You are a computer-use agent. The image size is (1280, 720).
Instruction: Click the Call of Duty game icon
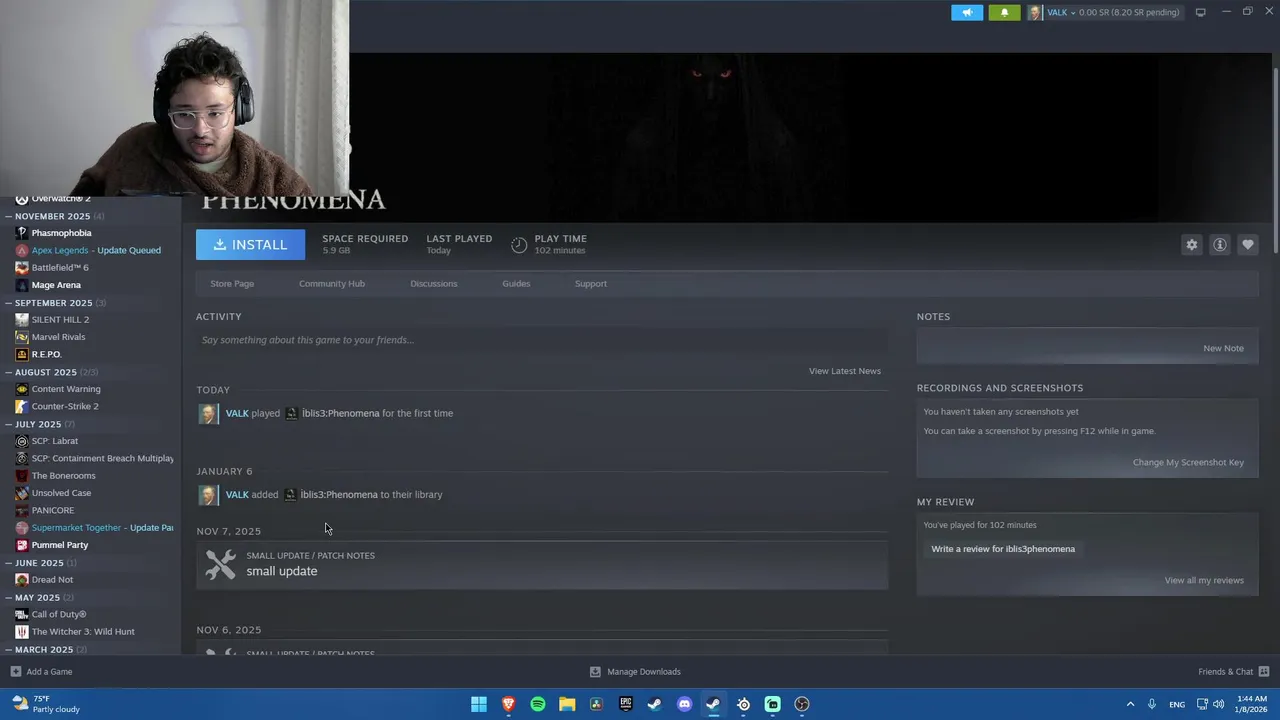click(22, 614)
